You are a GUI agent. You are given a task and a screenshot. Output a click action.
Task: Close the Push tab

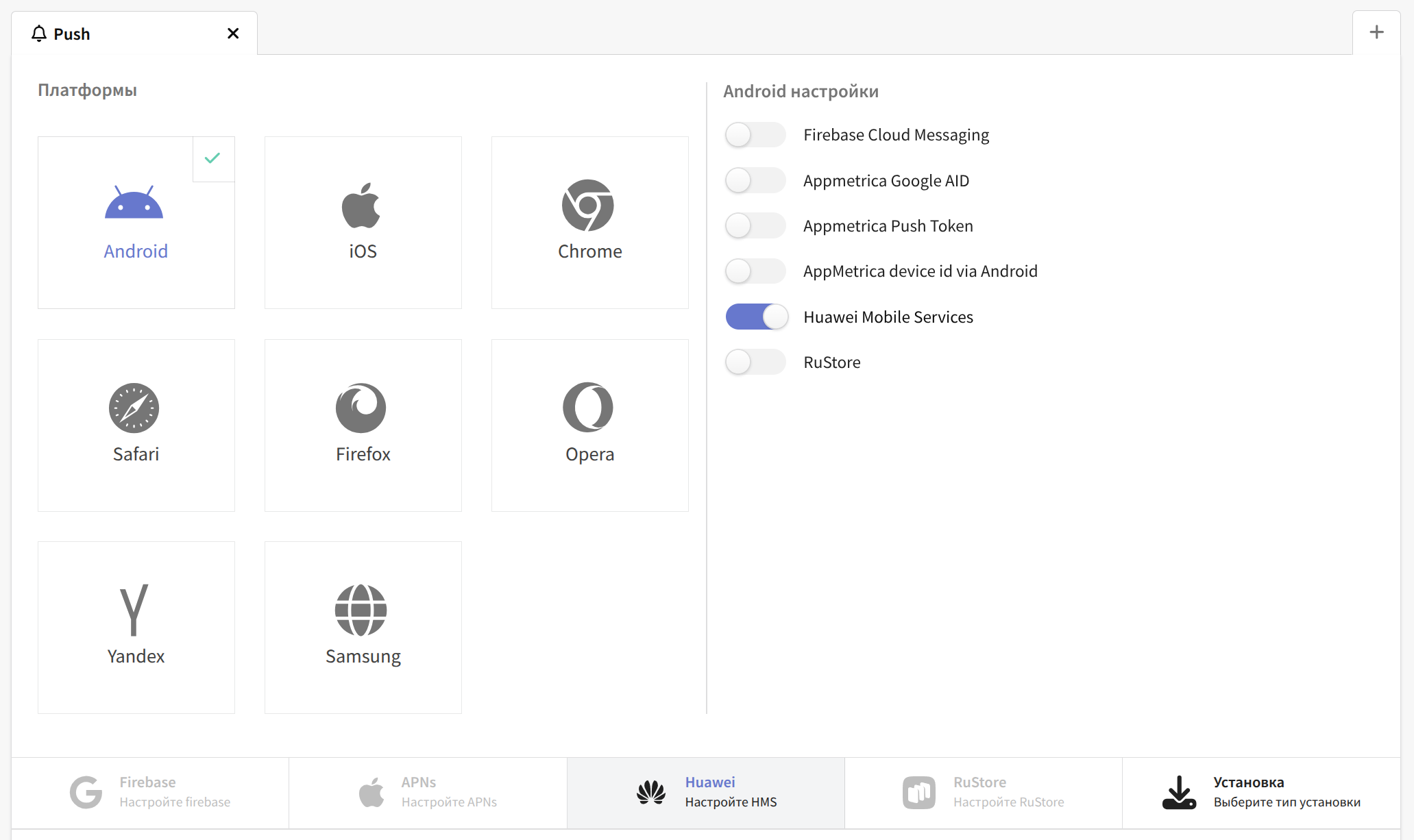(233, 34)
